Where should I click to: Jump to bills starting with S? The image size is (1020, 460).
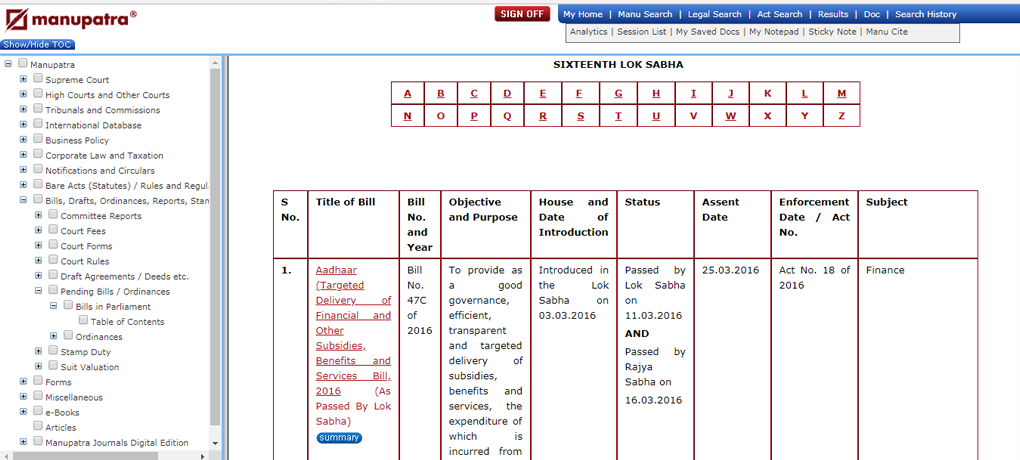[581, 116]
